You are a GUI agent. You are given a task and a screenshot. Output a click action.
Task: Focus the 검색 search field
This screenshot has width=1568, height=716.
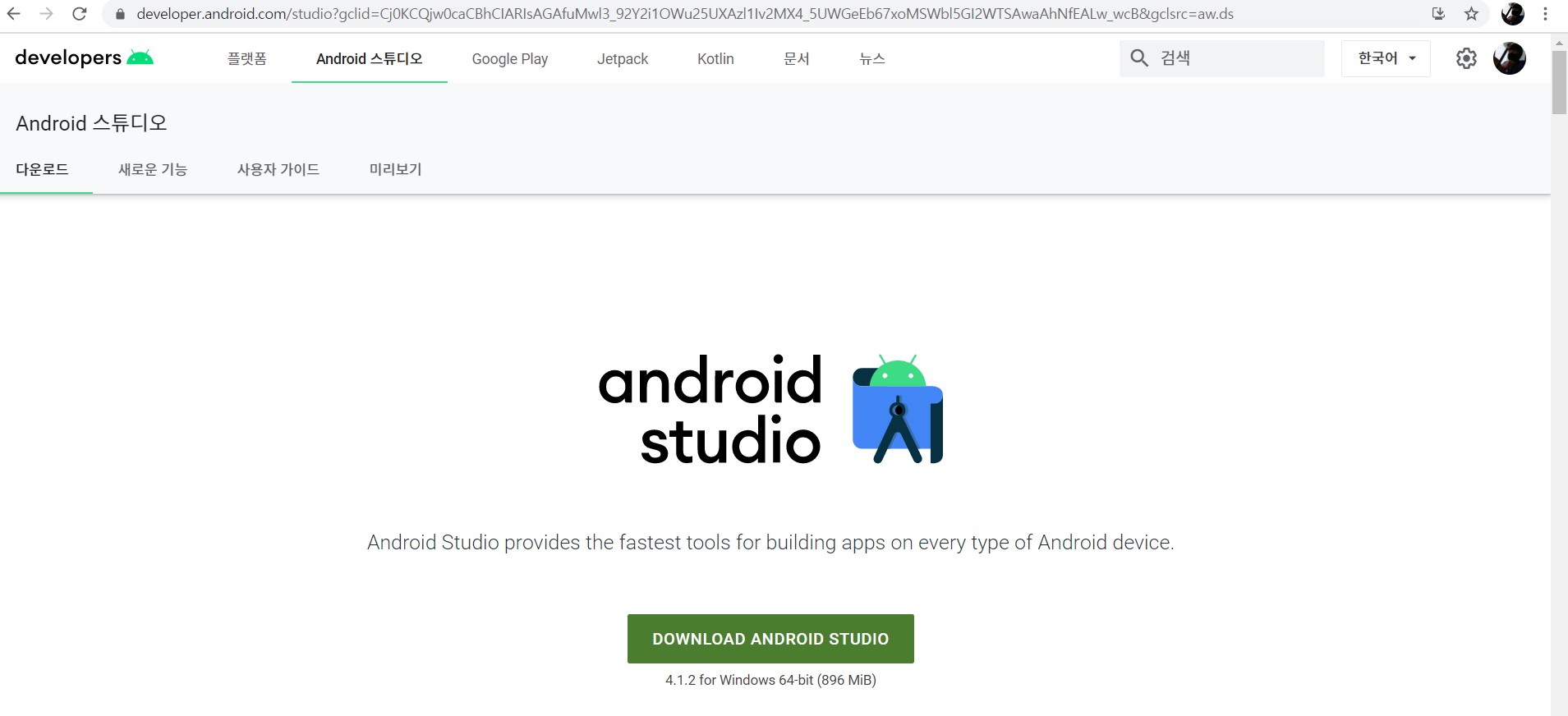tap(1221, 58)
